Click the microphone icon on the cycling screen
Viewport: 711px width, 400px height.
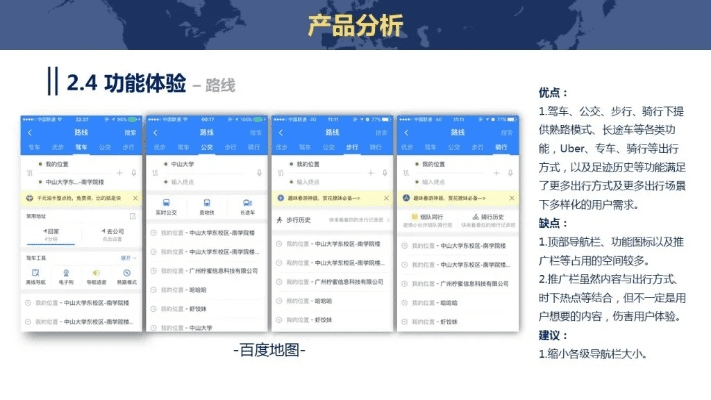[x=510, y=173]
